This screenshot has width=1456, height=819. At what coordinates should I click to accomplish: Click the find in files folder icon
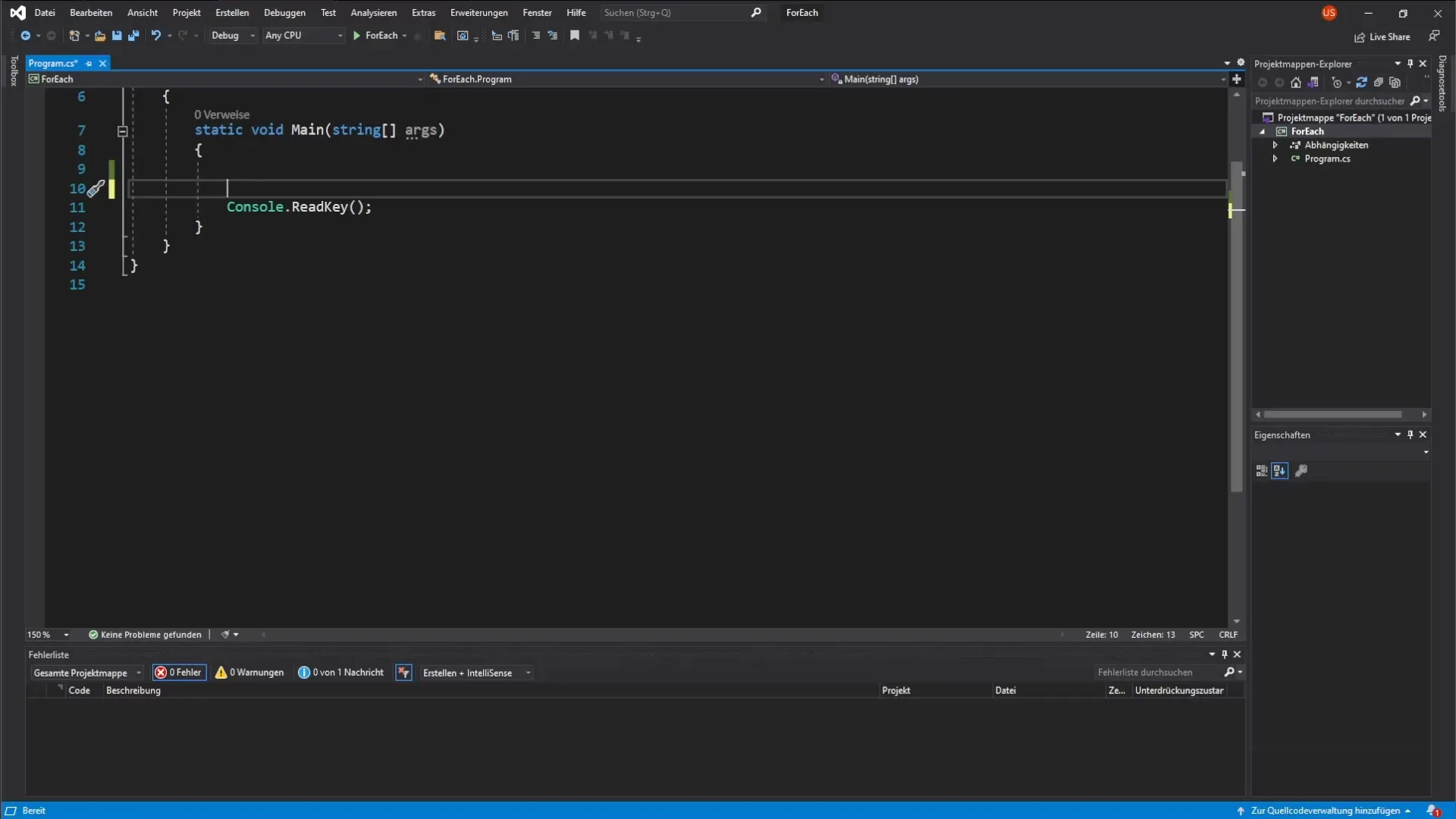pos(439,36)
